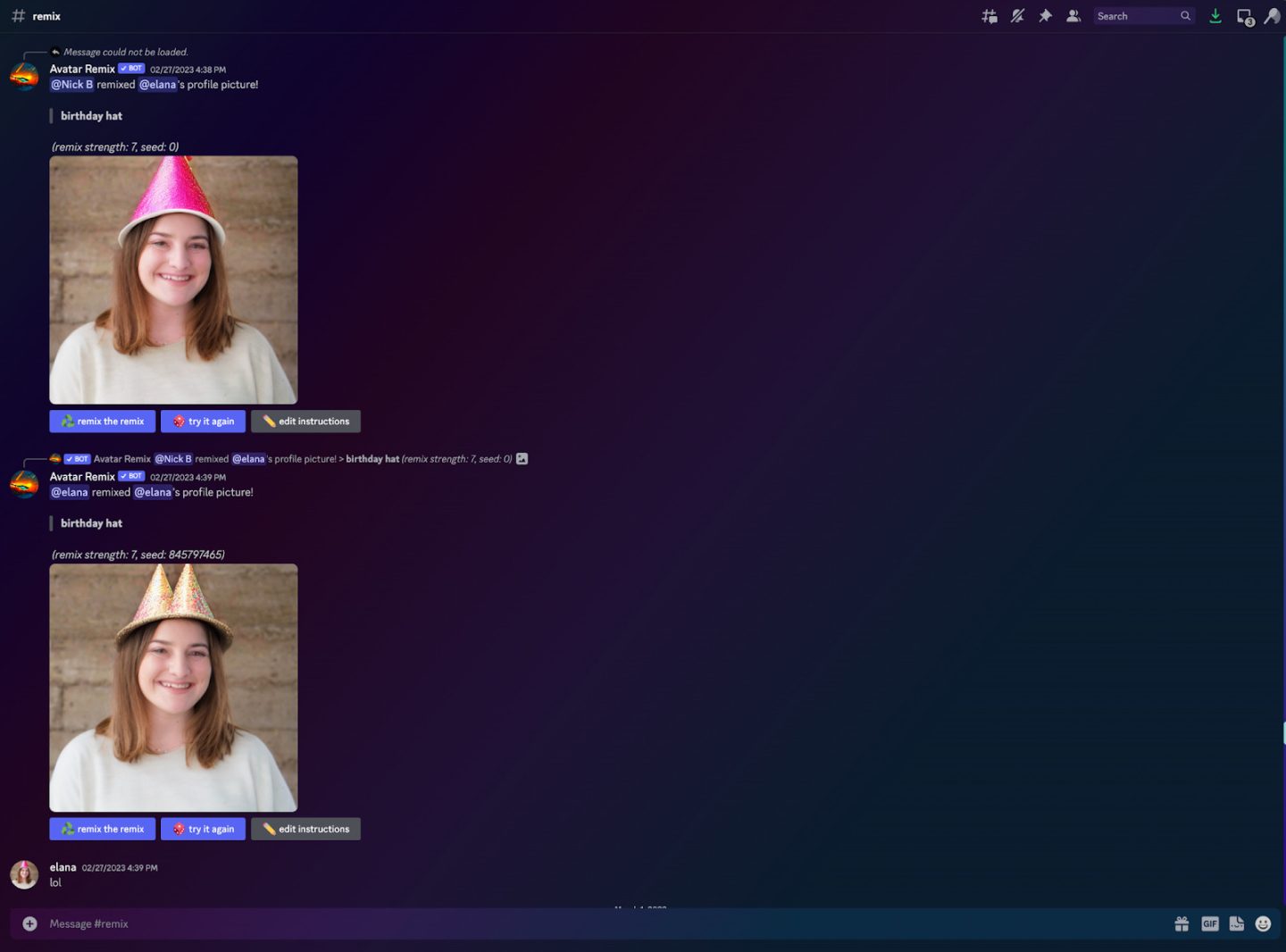Click the Download Apps icon
This screenshot has height=952, width=1286.
pyautogui.click(x=1215, y=15)
